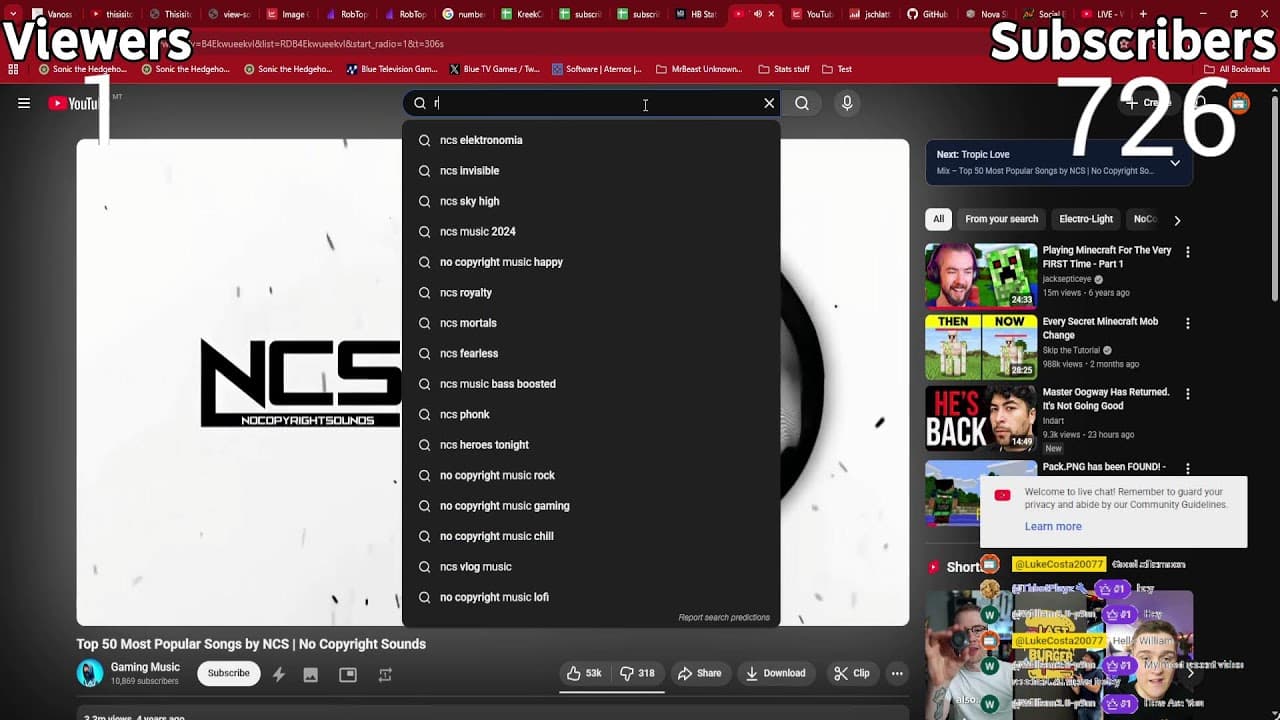Viewport: 1280px width, 720px height.
Task: Open options for 'Every Secret Minecraft Mob Change'
Action: (x=1188, y=324)
